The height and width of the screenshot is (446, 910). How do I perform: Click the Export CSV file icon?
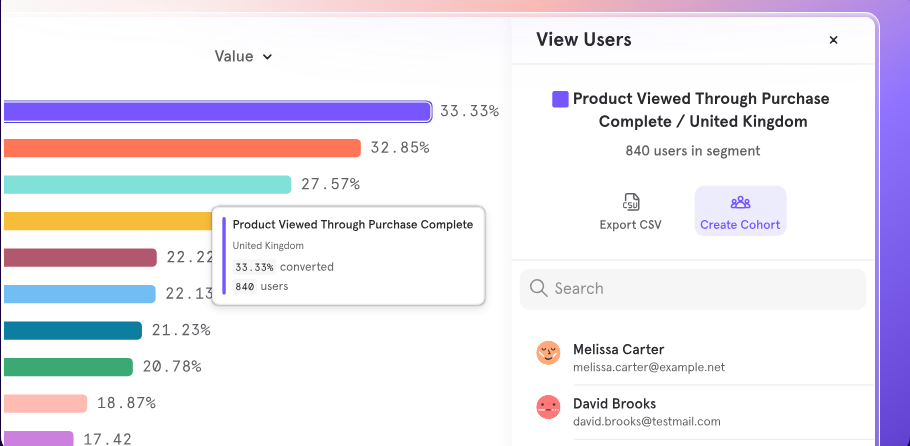[630, 202]
